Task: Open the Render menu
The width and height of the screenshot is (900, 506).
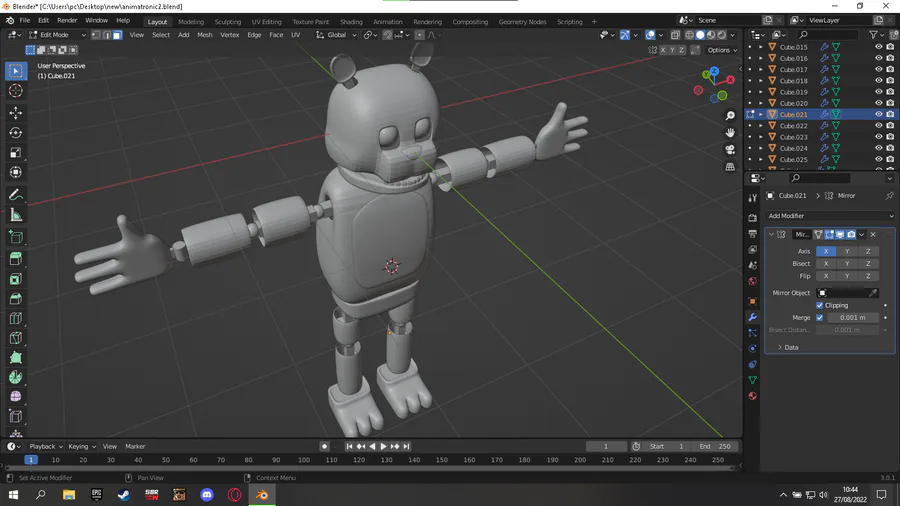Action: [67, 21]
